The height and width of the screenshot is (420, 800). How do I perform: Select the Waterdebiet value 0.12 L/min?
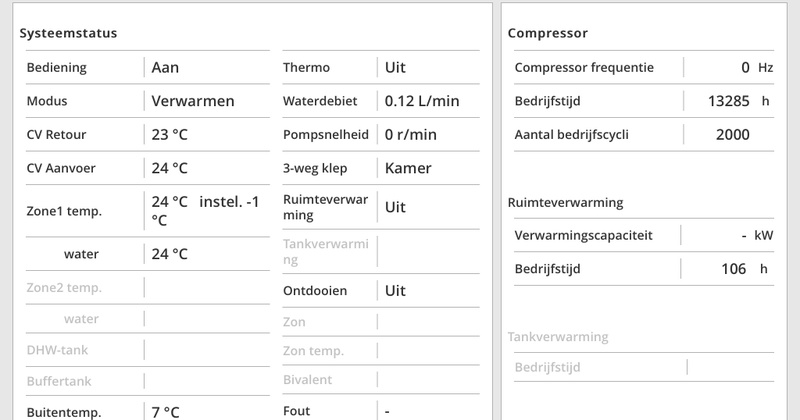(422, 101)
